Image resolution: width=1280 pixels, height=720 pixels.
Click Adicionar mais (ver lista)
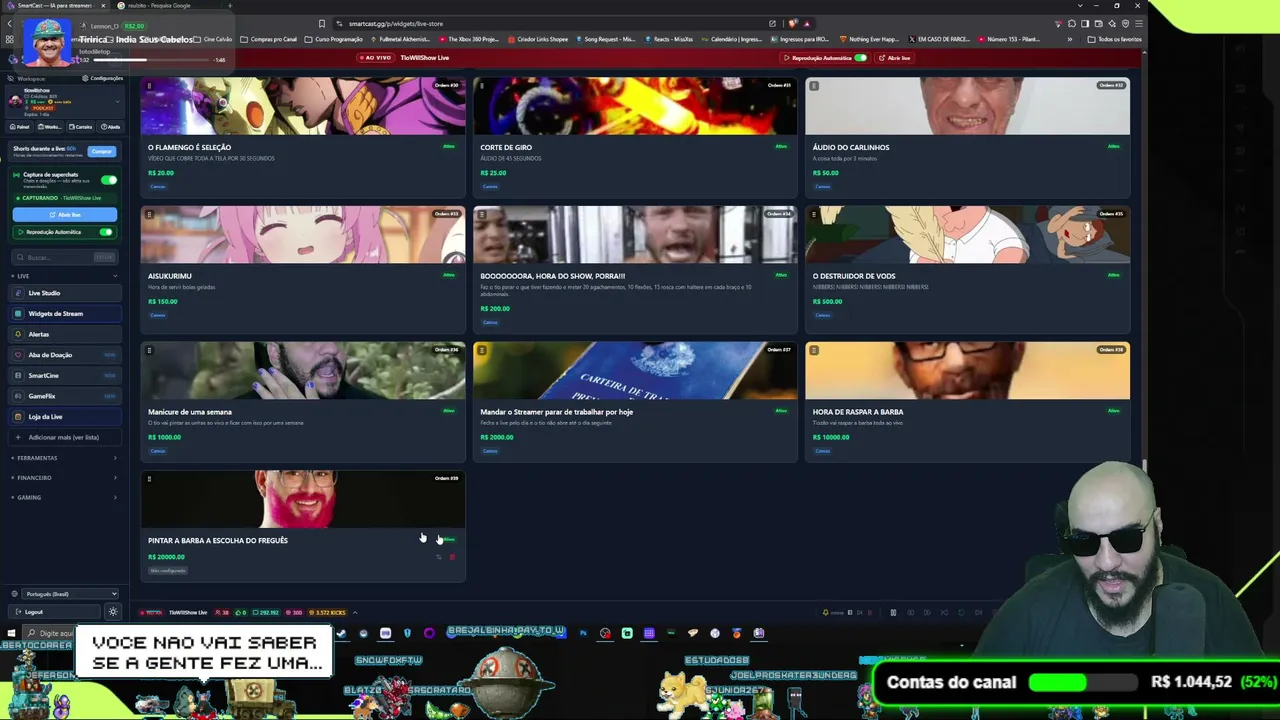64,437
